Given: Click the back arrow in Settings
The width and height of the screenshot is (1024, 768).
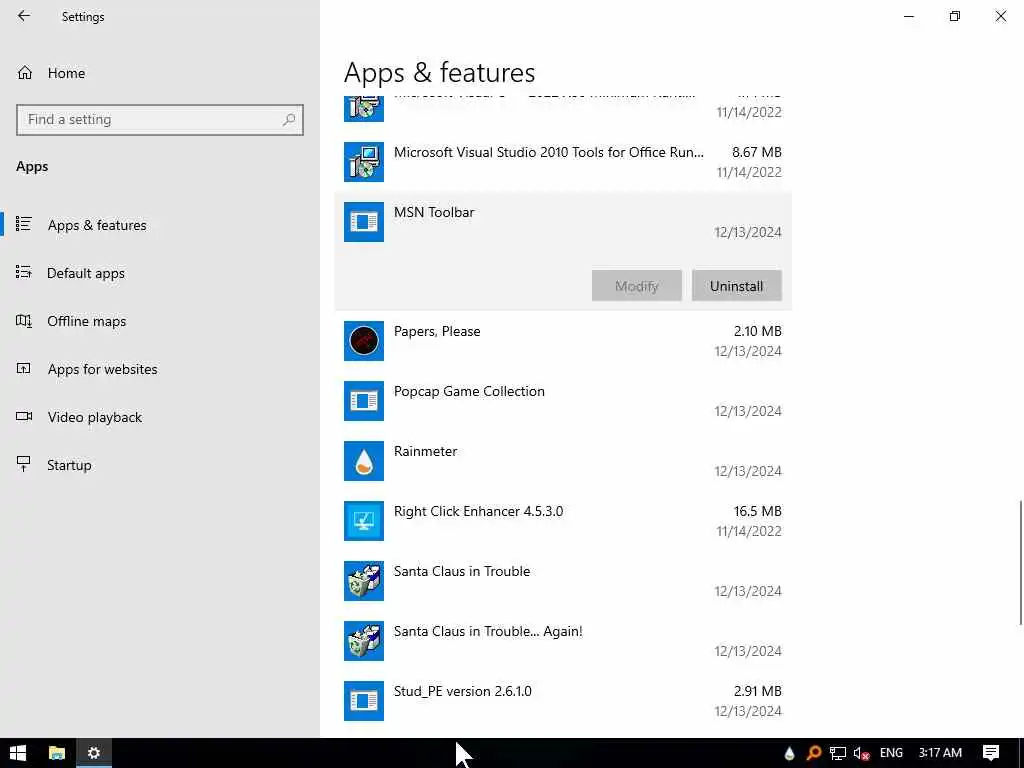Looking at the screenshot, I should click(24, 16).
